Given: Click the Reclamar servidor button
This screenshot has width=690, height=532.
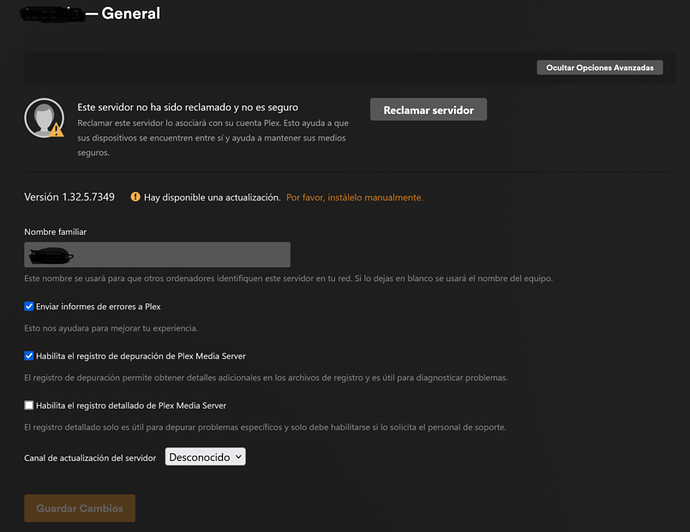Looking at the screenshot, I should (x=428, y=110).
